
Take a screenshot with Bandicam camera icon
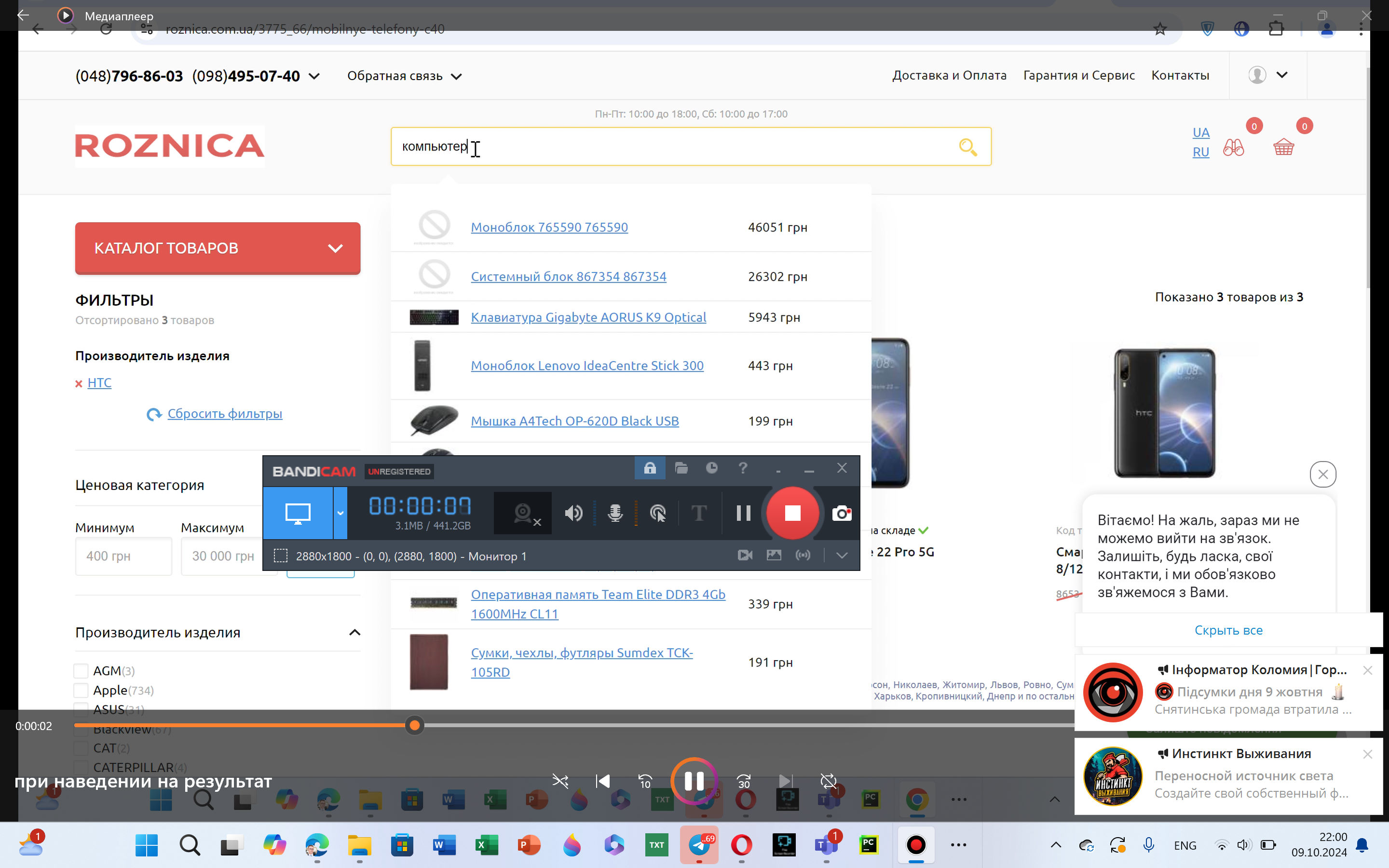pos(842,513)
